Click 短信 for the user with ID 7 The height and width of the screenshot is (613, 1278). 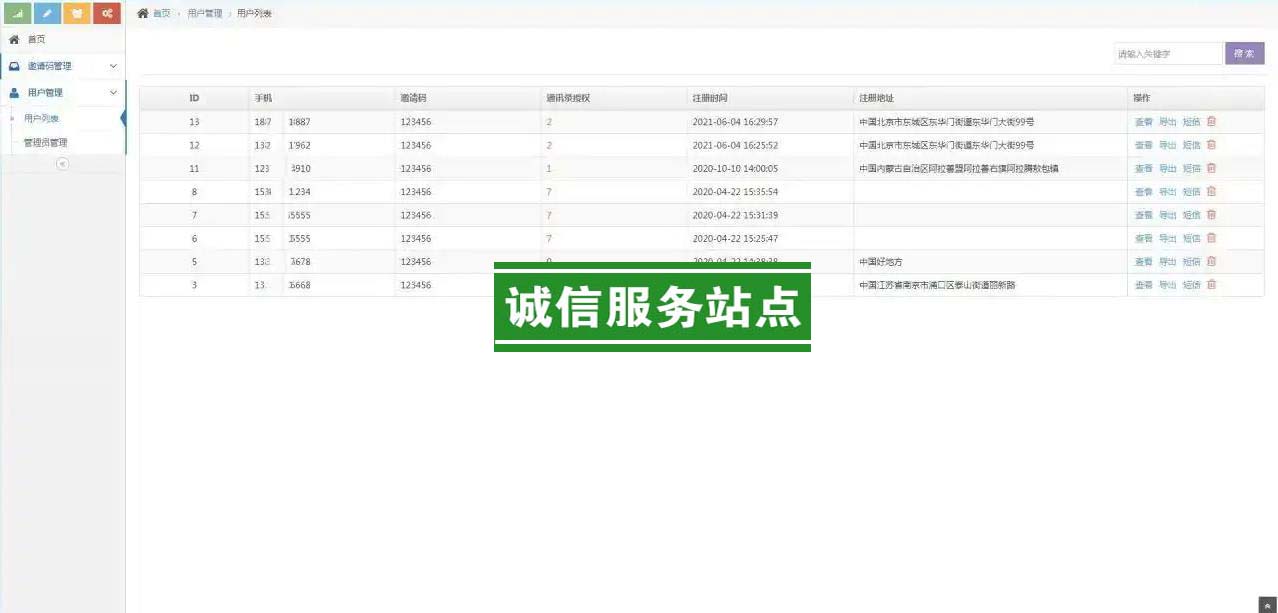(x=1191, y=215)
